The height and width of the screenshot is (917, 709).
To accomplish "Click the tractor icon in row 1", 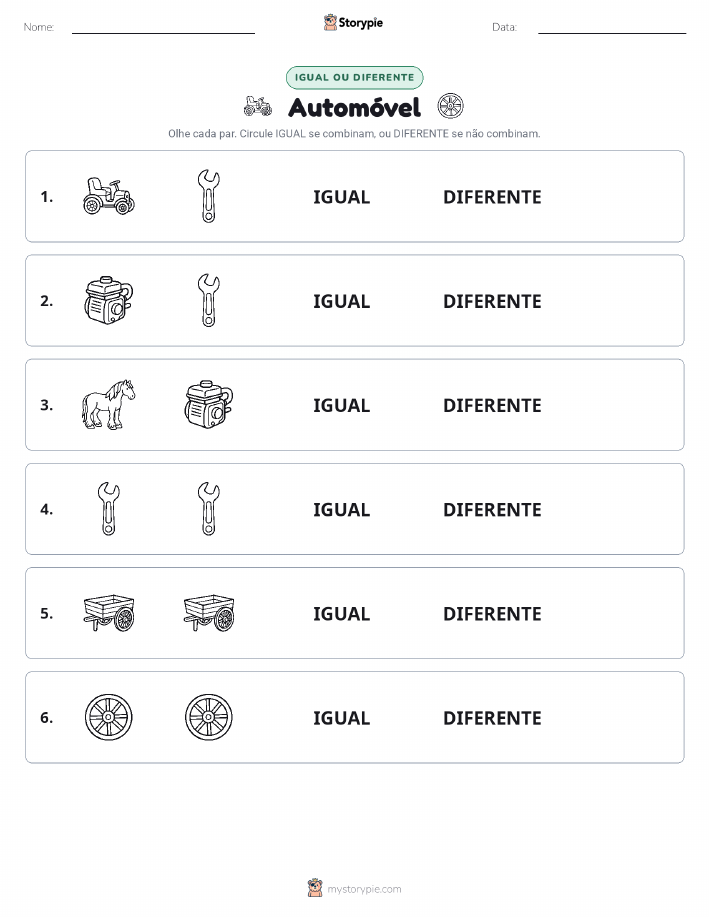I will (x=109, y=196).
